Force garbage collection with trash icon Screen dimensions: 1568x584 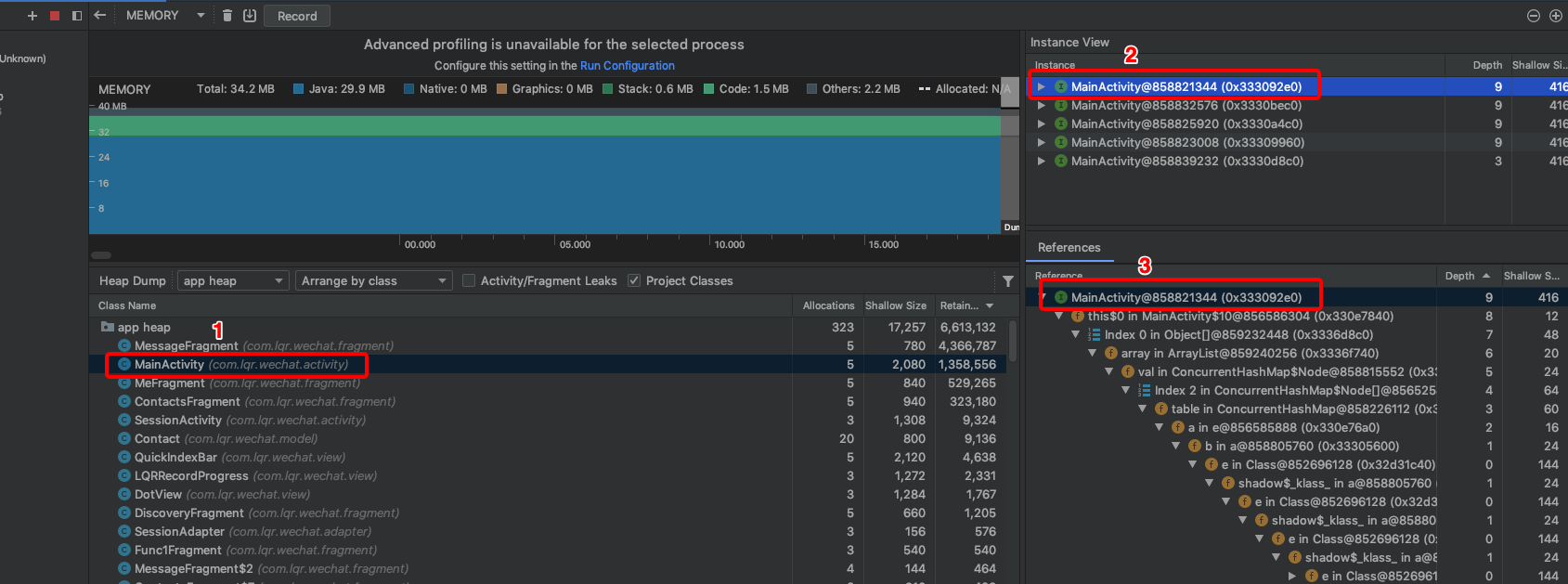[227, 15]
